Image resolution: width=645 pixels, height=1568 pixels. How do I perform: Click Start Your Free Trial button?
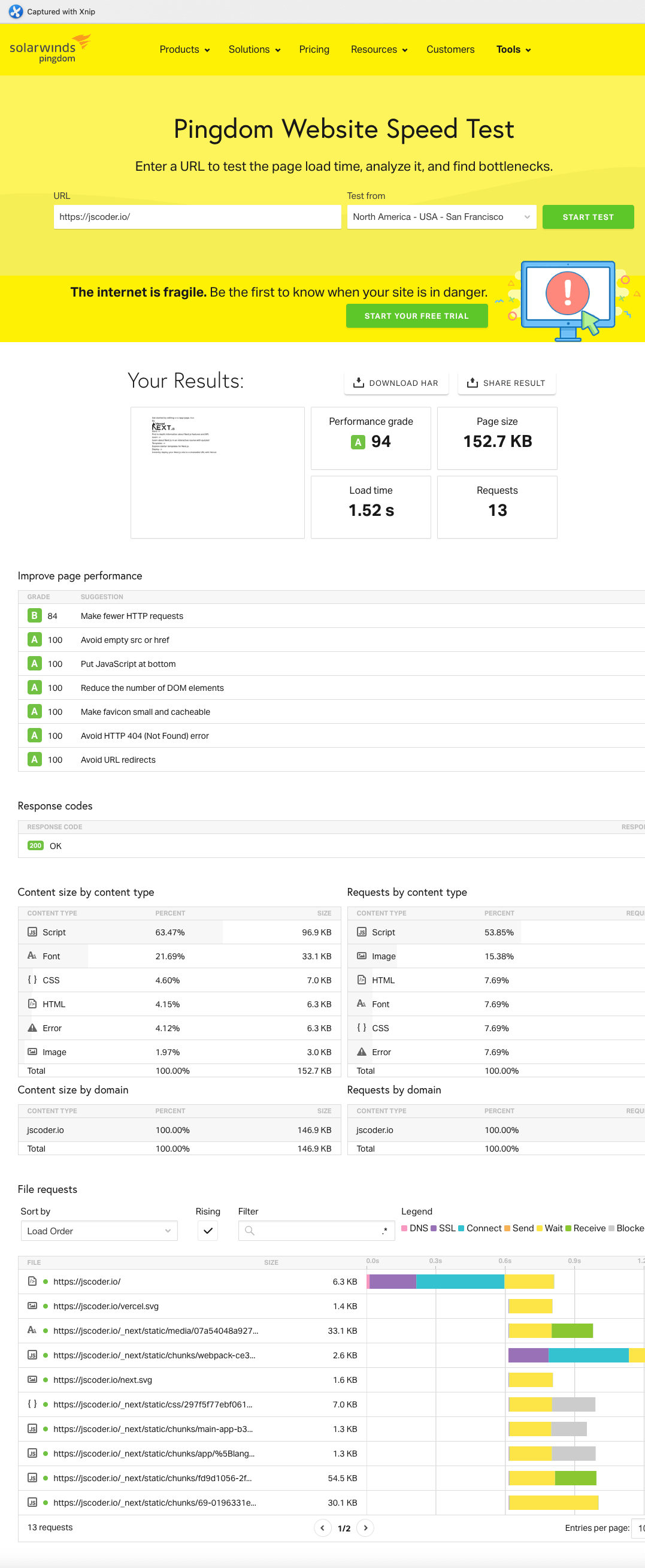pyautogui.click(x=417, y=315)
